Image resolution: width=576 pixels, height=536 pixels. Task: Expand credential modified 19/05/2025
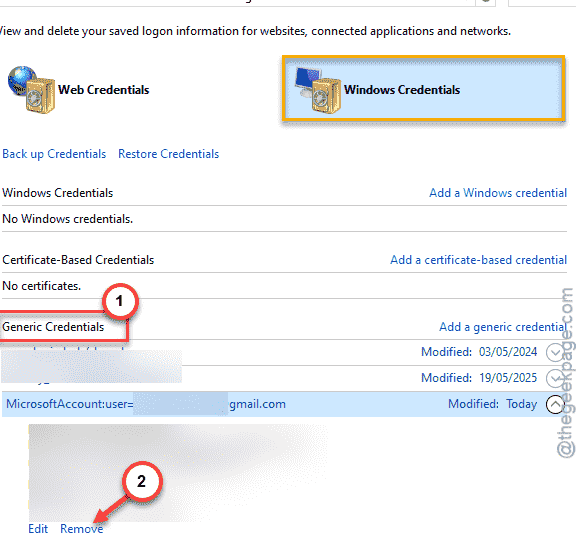554,378
